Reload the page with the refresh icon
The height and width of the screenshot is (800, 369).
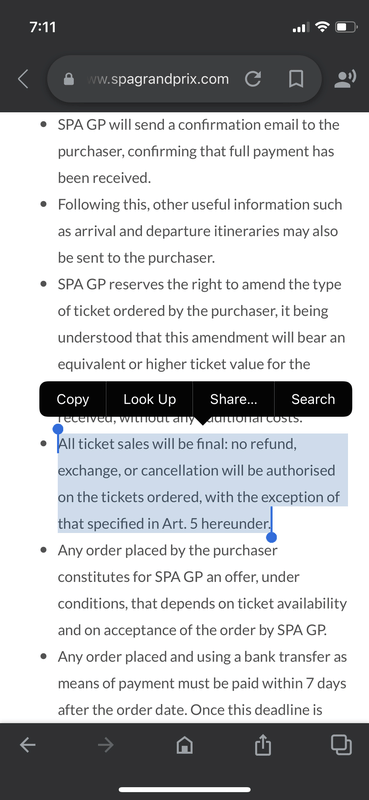pyautogui.click(x=253, y=79)
